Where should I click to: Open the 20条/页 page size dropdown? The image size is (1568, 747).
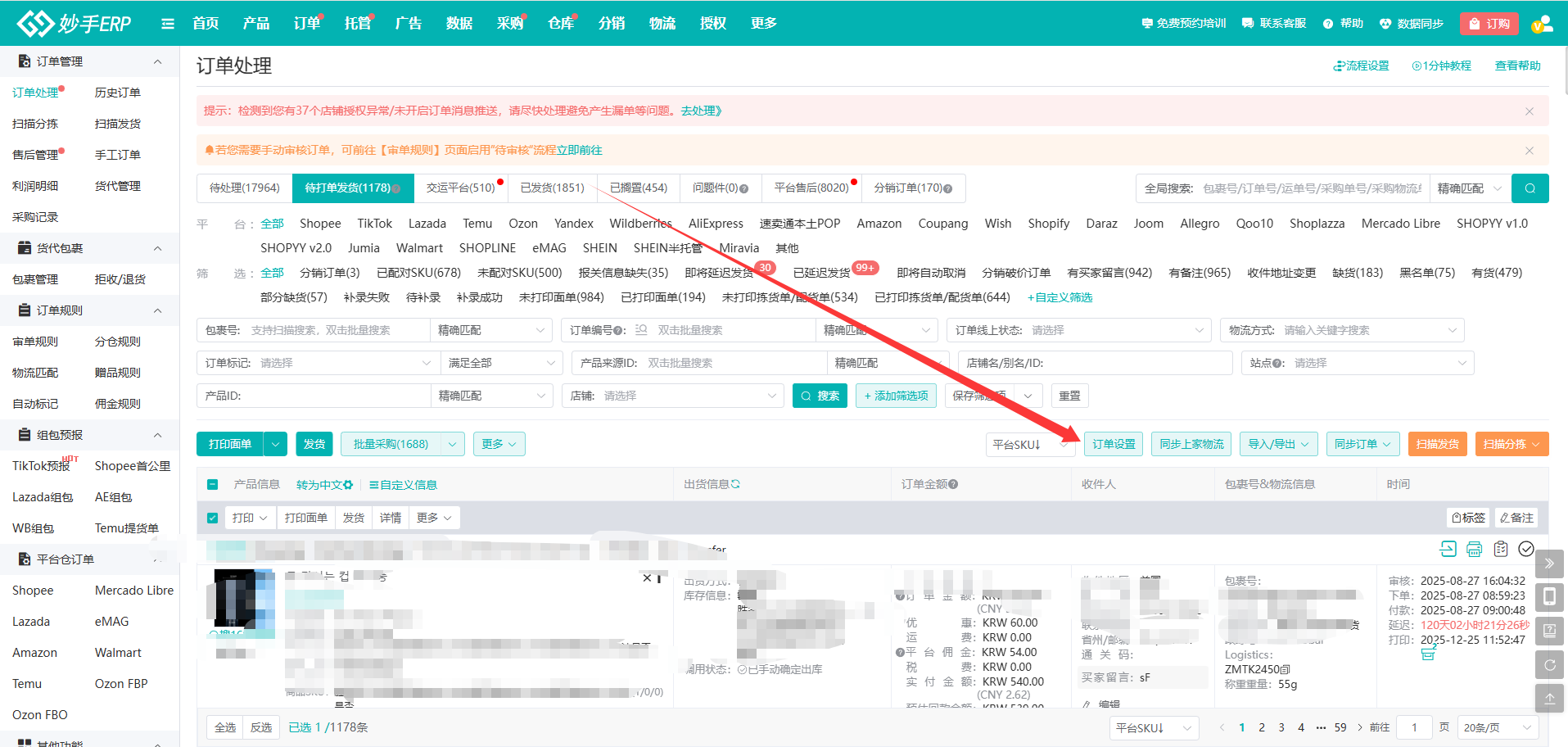[x=1497, y=727]
